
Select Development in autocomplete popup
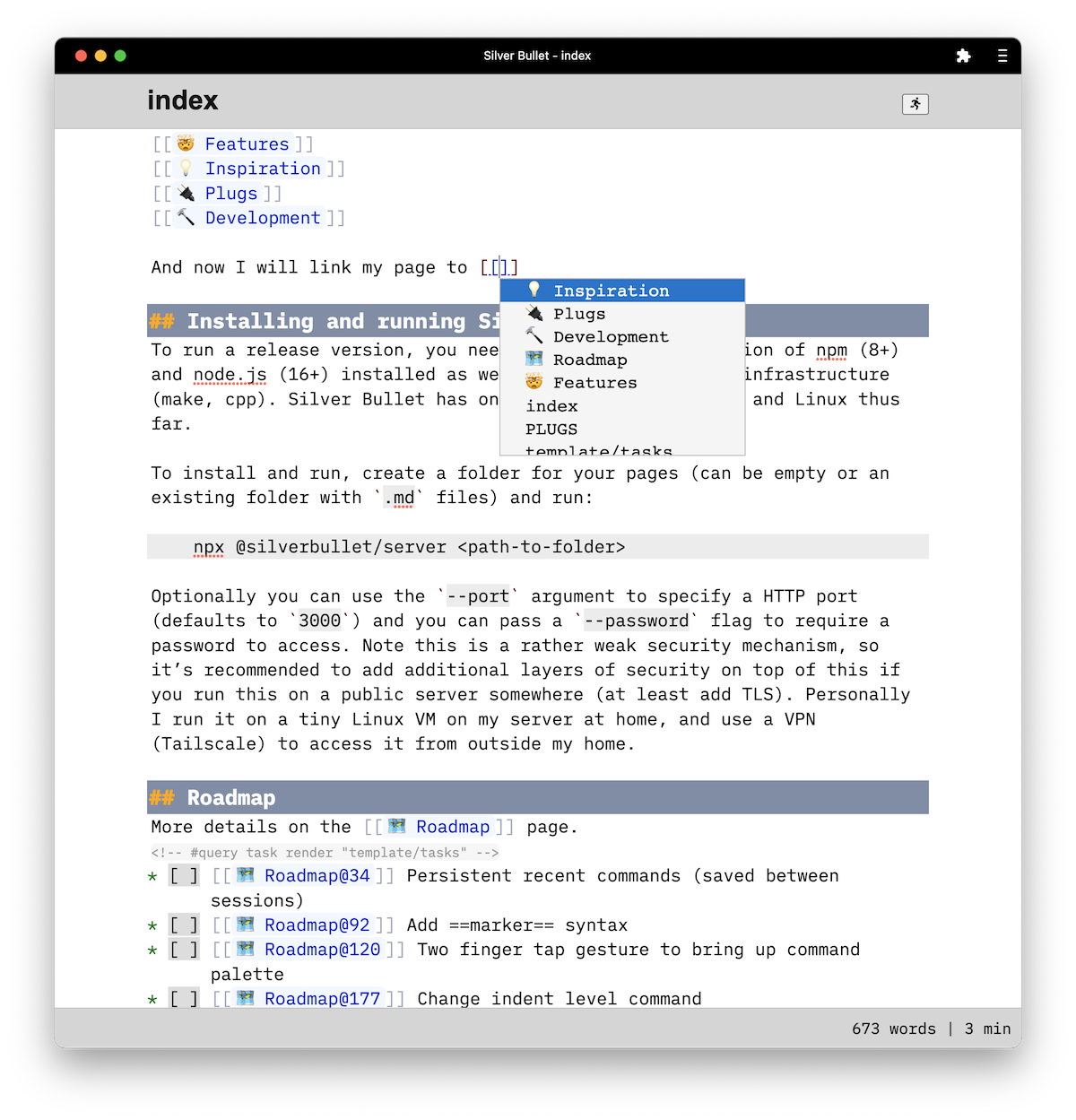(x=622, y=337)
